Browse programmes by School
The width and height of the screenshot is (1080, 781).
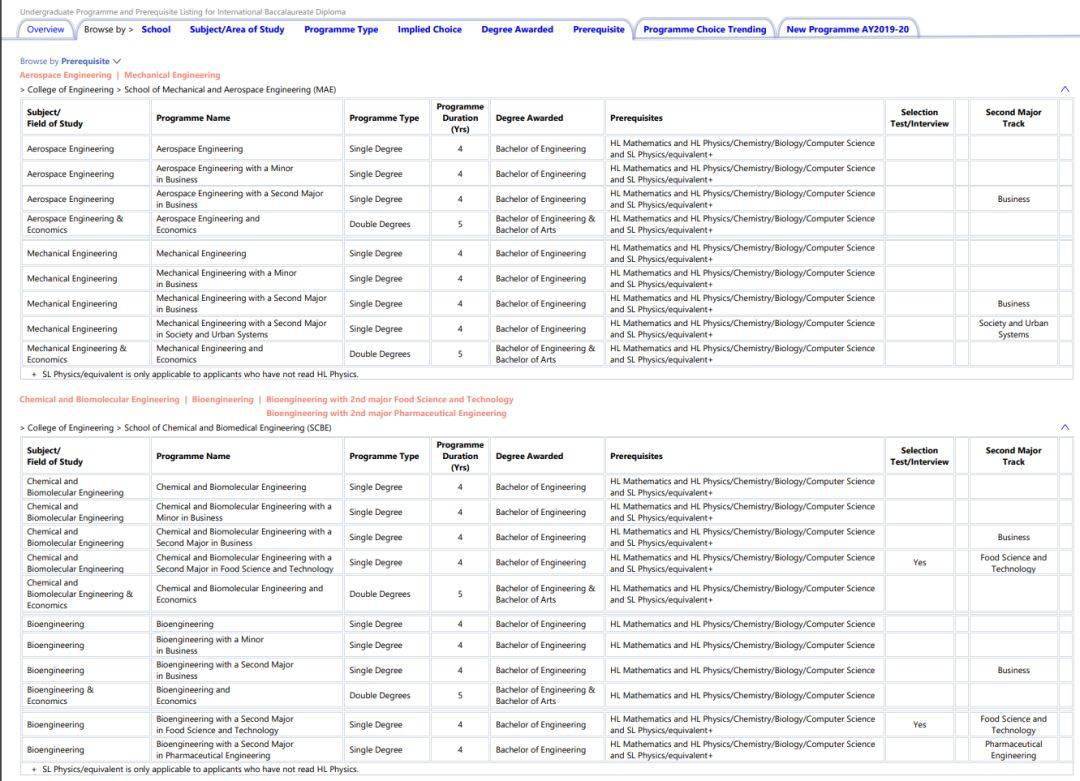156,29
